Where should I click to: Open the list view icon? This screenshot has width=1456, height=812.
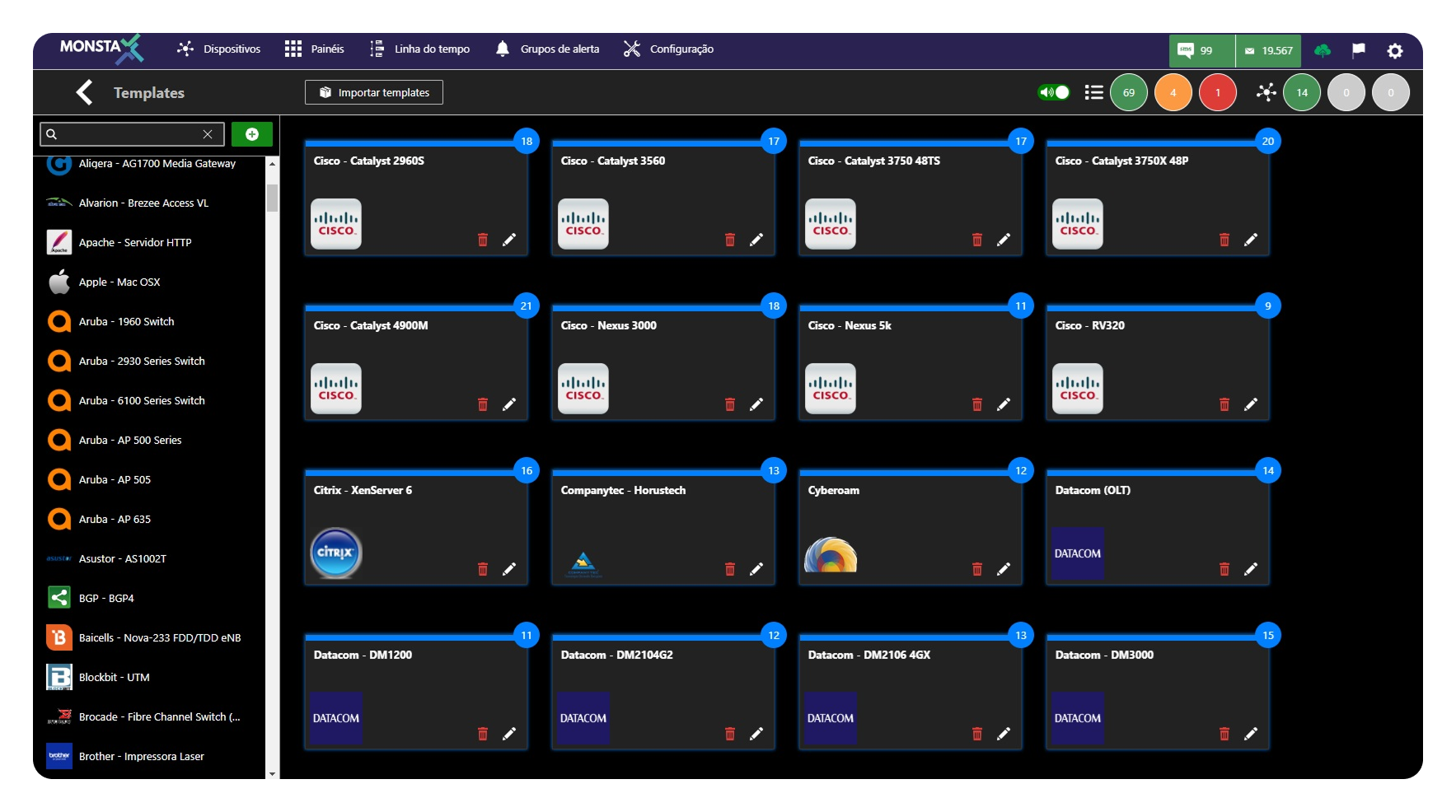point(1094,92)
